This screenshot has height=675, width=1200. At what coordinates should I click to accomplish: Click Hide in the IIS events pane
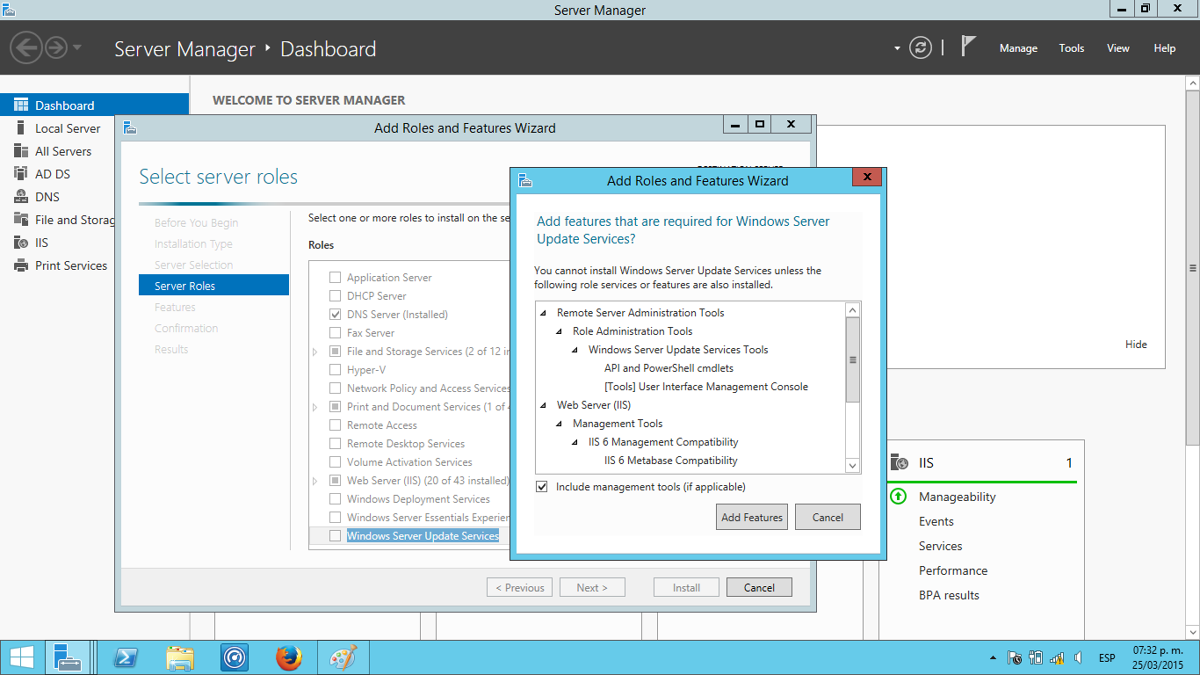(1136, 344)
